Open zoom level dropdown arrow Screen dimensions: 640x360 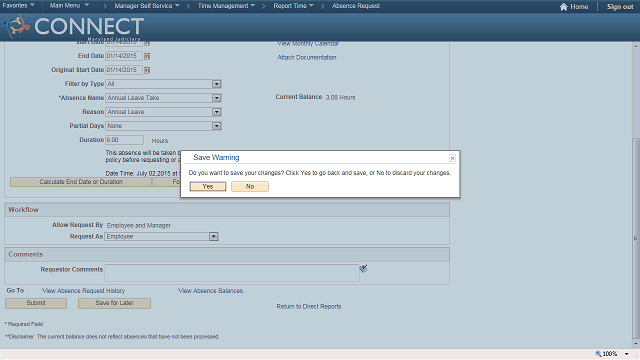click(627, 354)
